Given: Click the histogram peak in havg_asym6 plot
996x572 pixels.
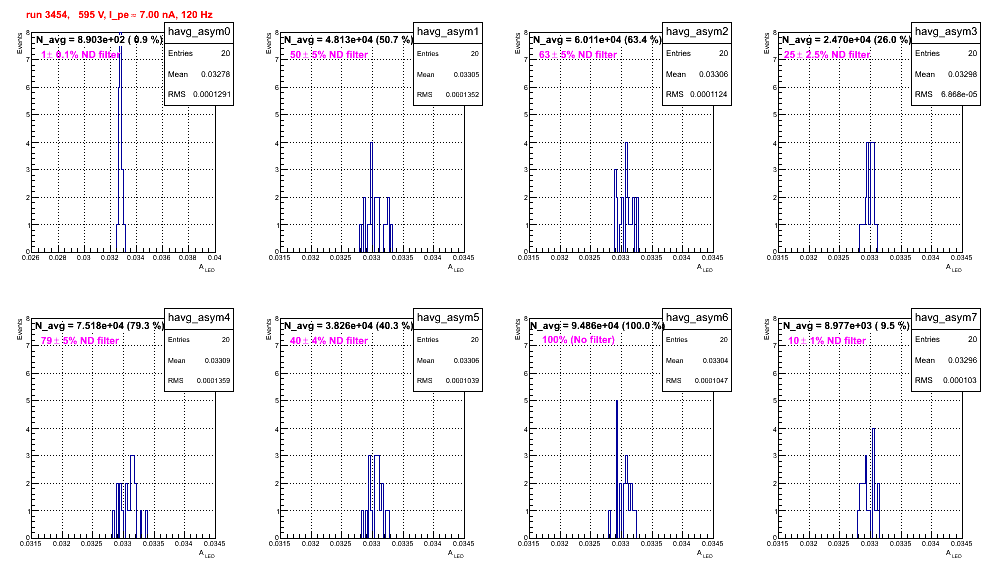Looking at the screenshot, I should 617,469.
